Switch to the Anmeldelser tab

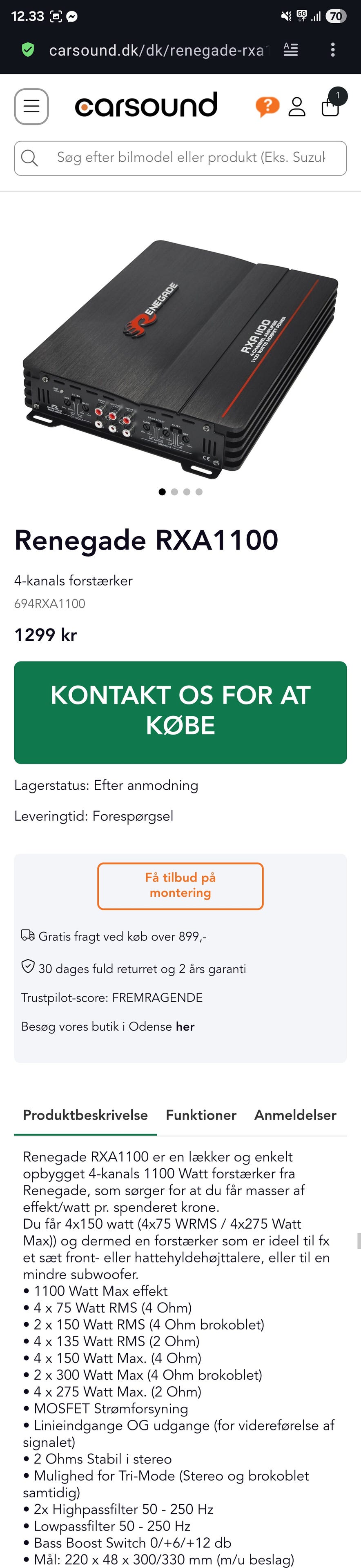point(295,1115)
